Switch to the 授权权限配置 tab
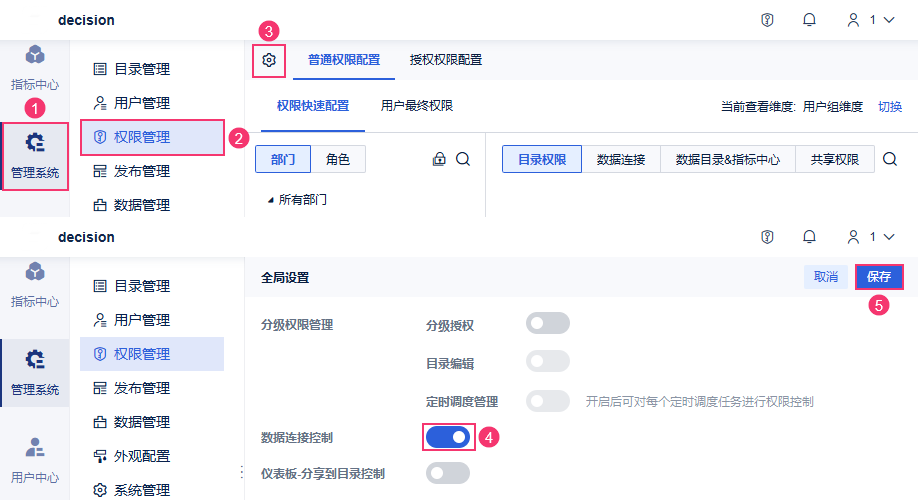918x500 pixels. [x=446, y=60]
